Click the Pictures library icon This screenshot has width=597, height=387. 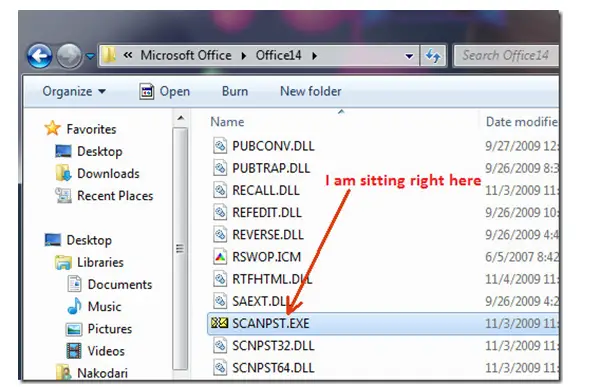[x=74, y=329]
